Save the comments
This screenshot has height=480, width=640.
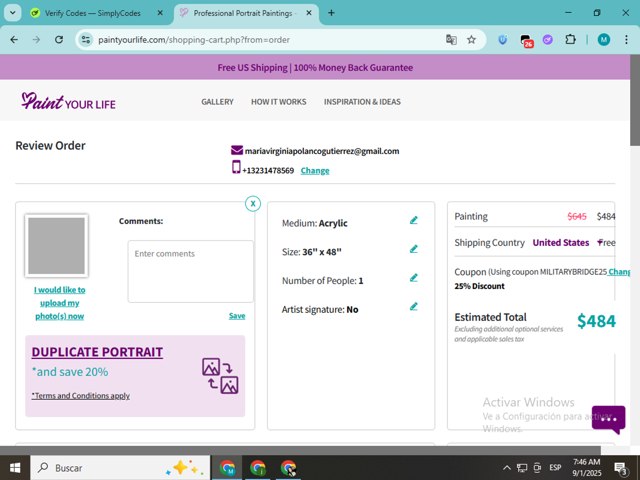[x=237, y=316]
